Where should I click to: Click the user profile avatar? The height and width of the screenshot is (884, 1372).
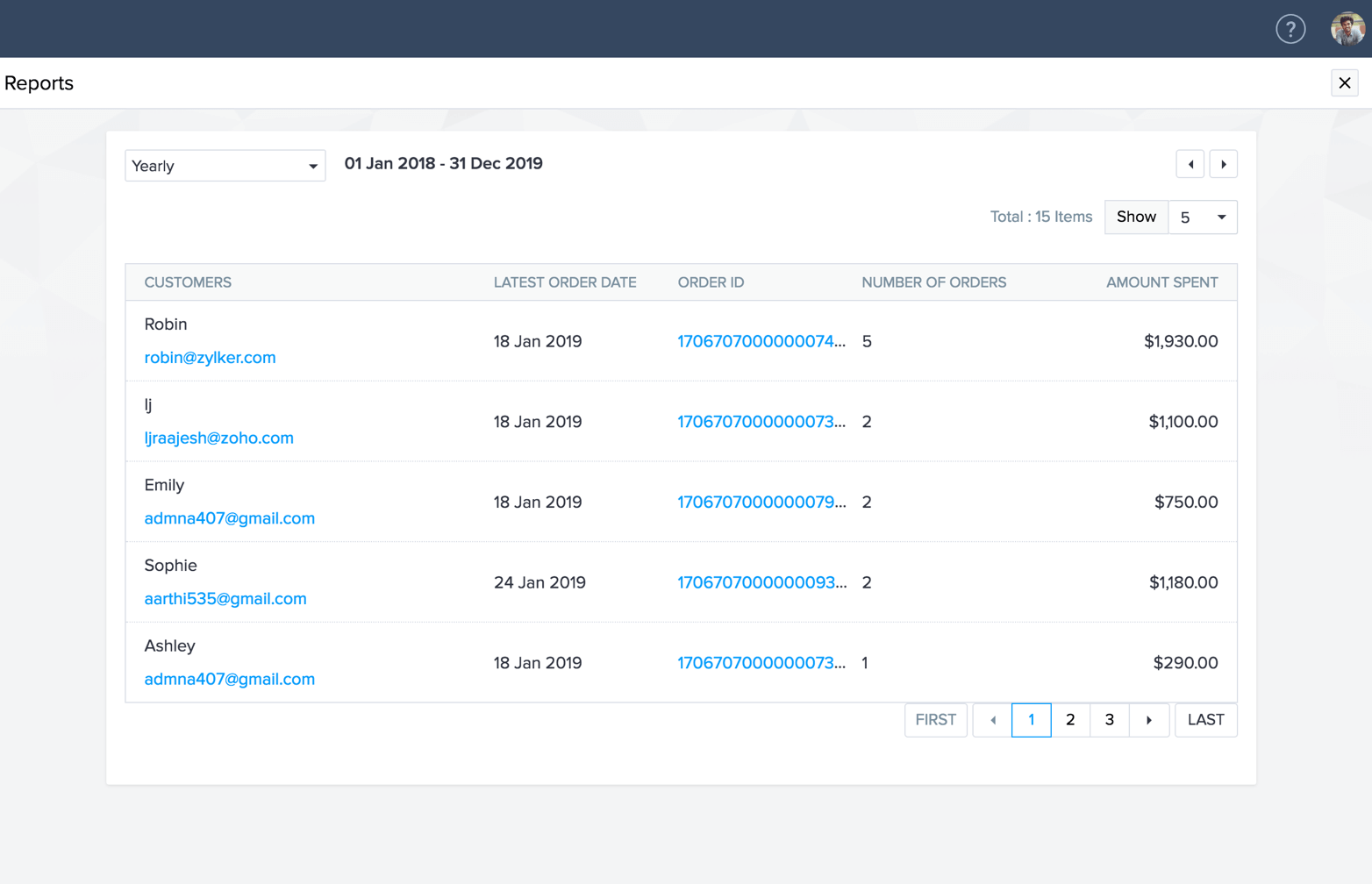[x=1347, y=29]
